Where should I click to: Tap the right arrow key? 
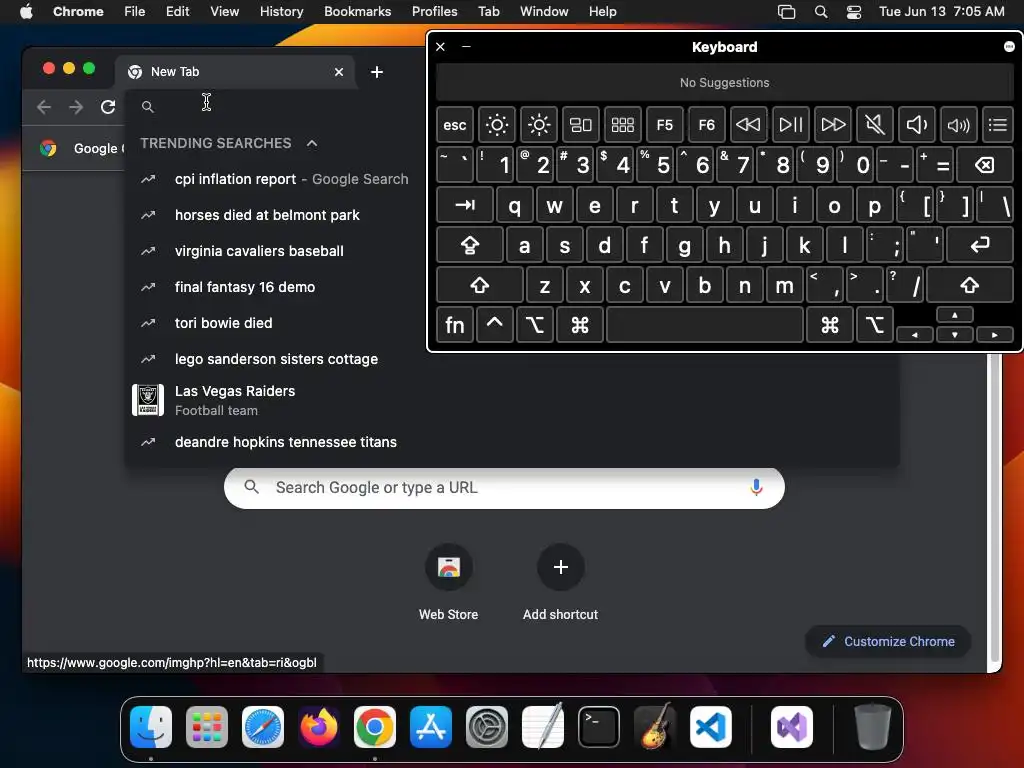click(995, 334)
